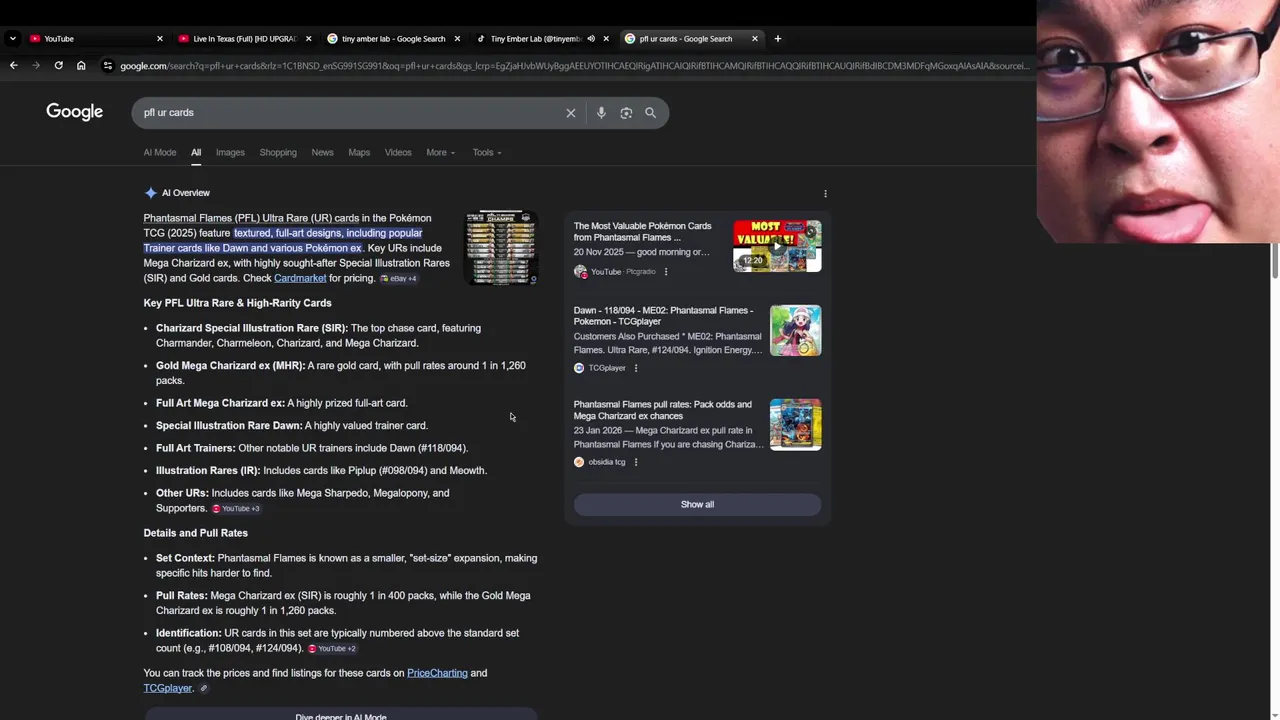Viewport: 1280px width, 720px height.
Task: Click the eBay +4 source chip
Action: point(398,279)
